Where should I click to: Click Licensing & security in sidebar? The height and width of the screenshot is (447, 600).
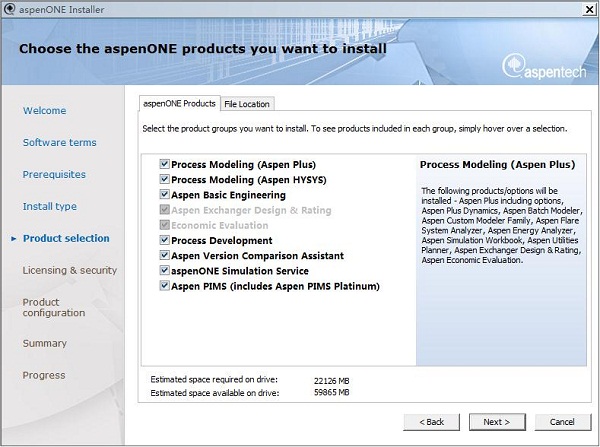tap(70, 270)
